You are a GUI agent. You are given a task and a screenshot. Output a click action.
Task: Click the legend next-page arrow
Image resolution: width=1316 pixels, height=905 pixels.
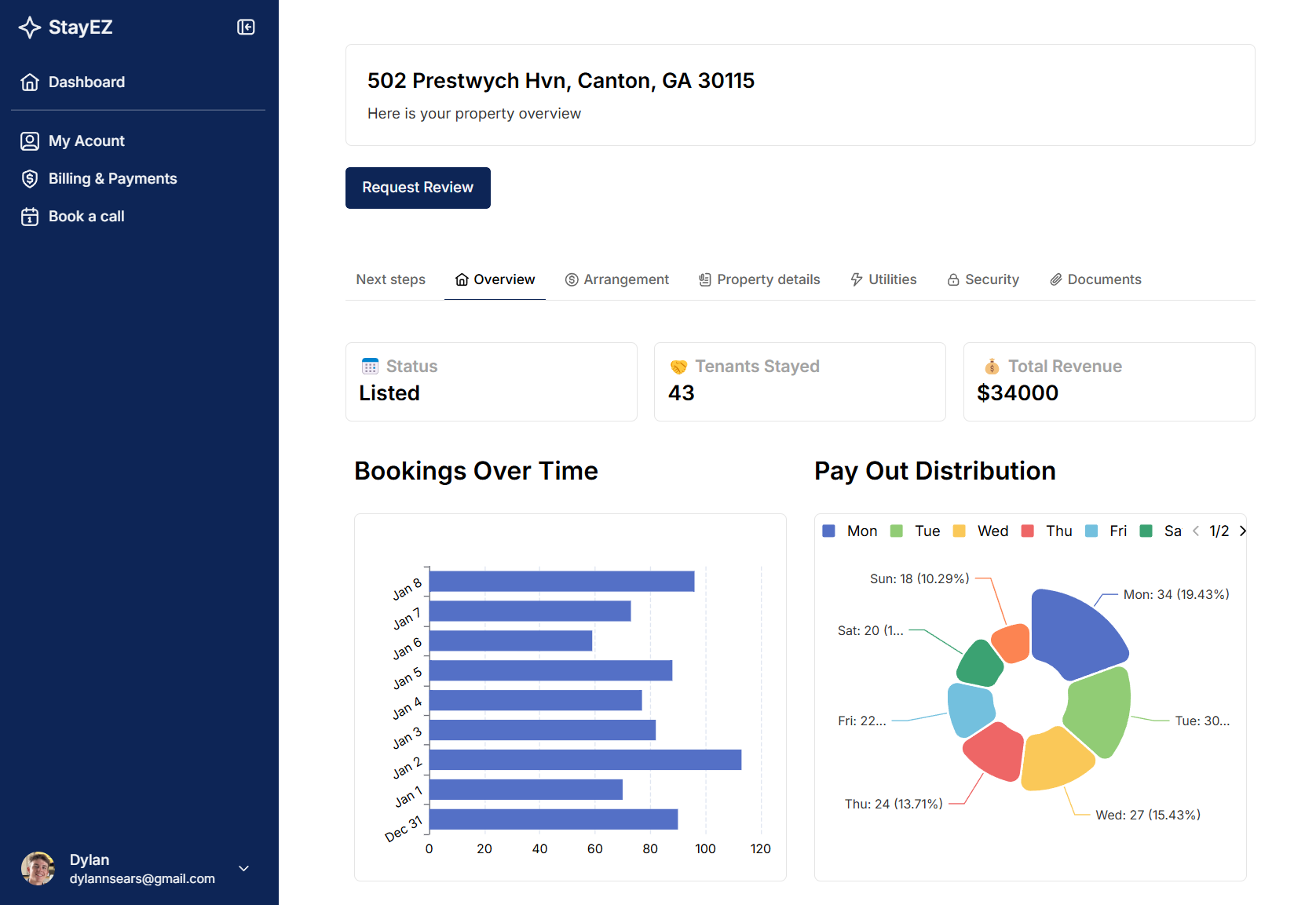(x=1242, y=531)
